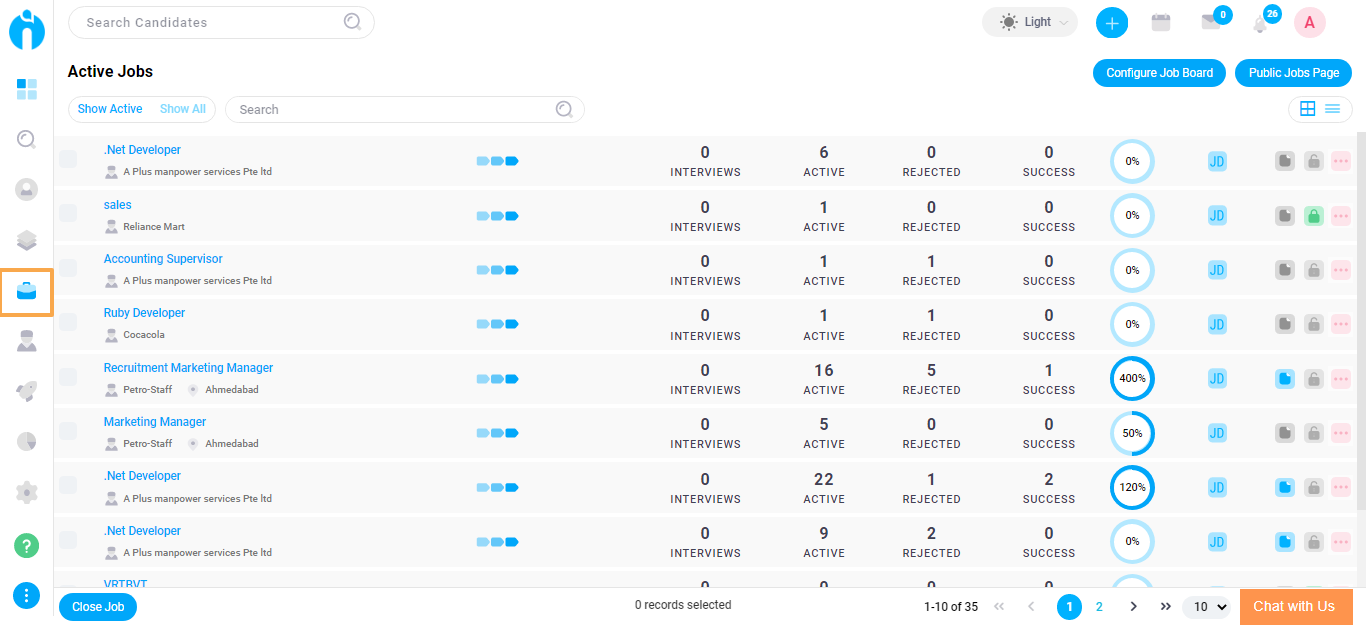This screenshot has height=625, width=1366.
Task: Open Recruitment Marketing Manager job link
Action: tap(188, 368)
